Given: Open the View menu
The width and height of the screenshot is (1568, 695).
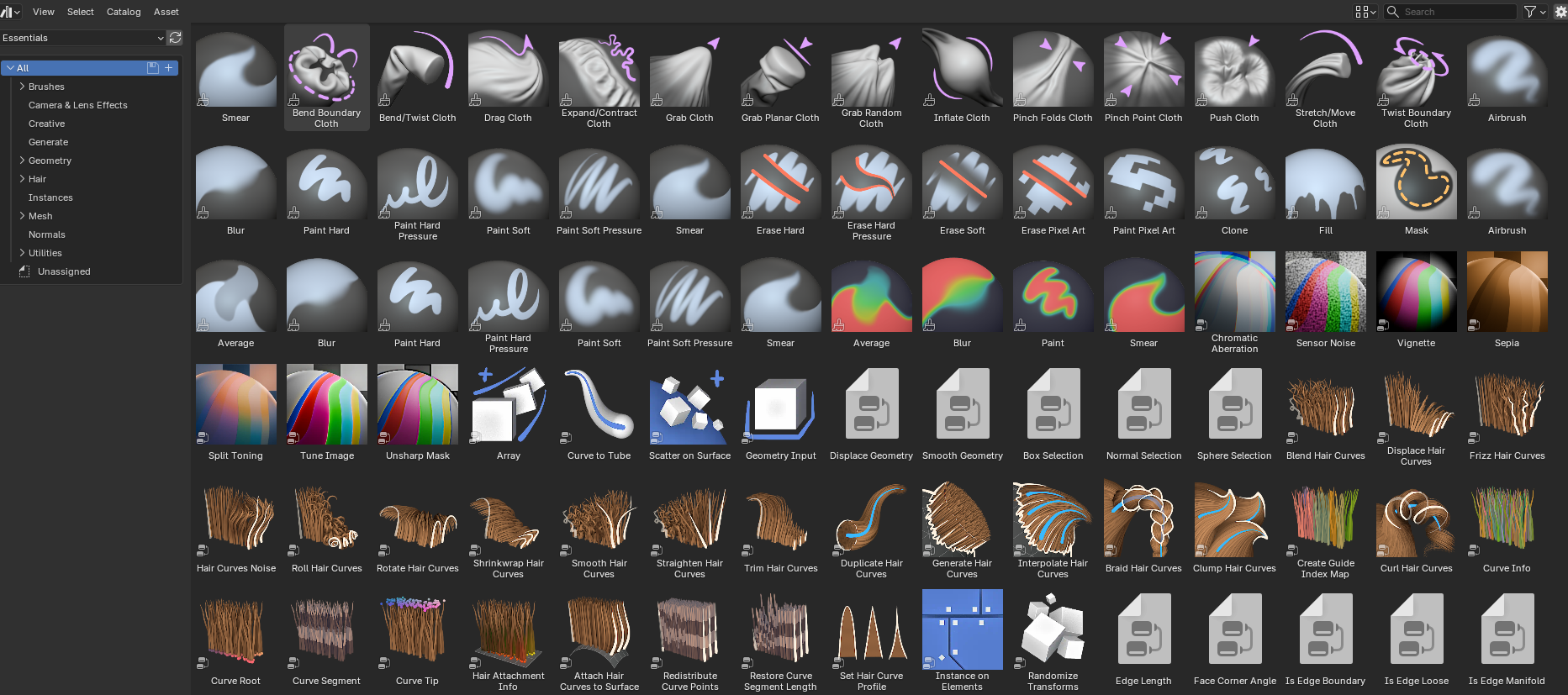Looking at the screenshot, I should click(44, 12).
